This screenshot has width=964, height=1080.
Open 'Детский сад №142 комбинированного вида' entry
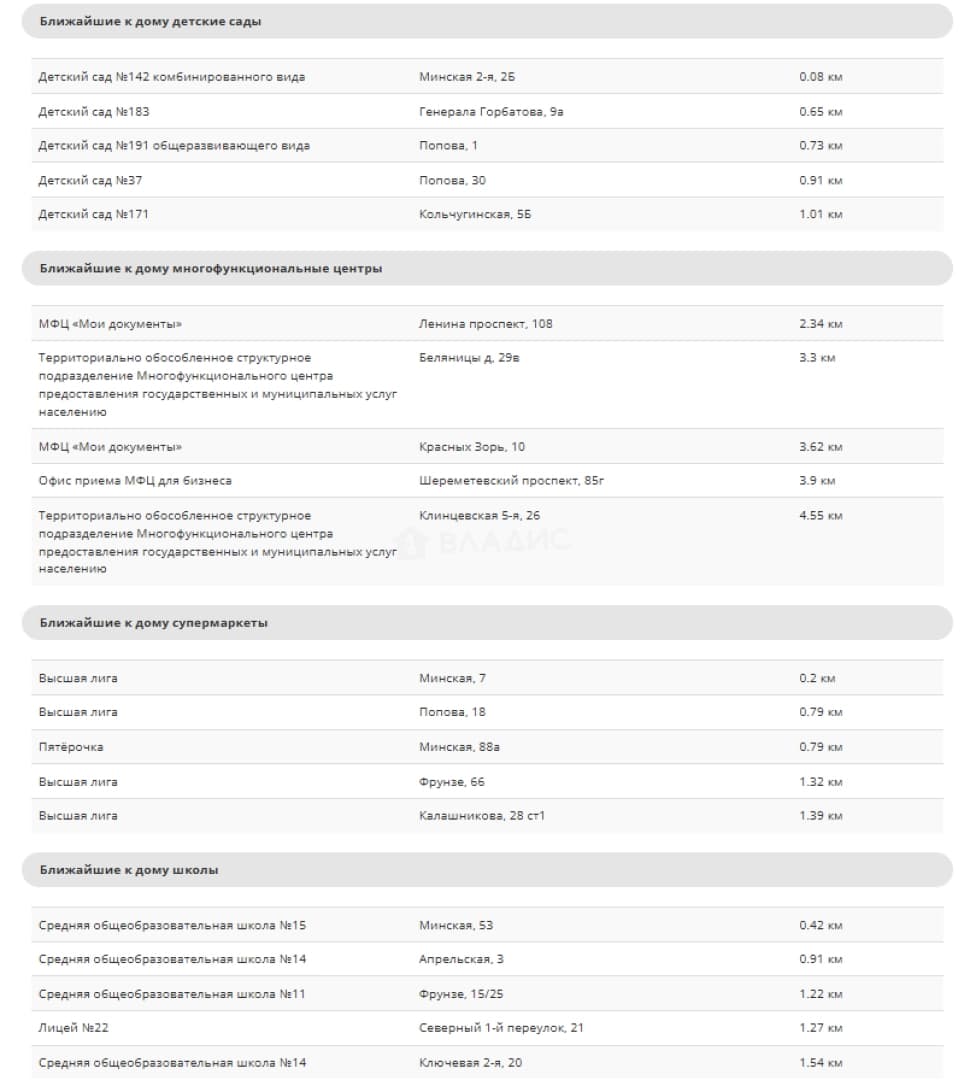pos(171,76)
